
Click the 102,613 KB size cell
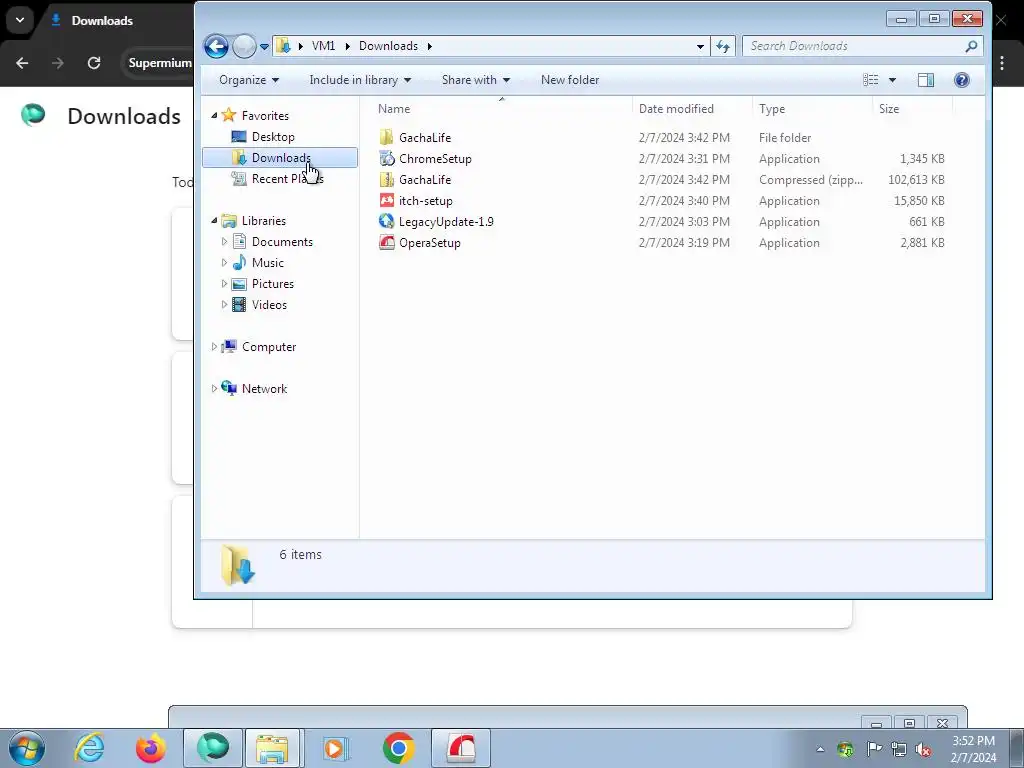pyautogui.click(x=916, y=180)
